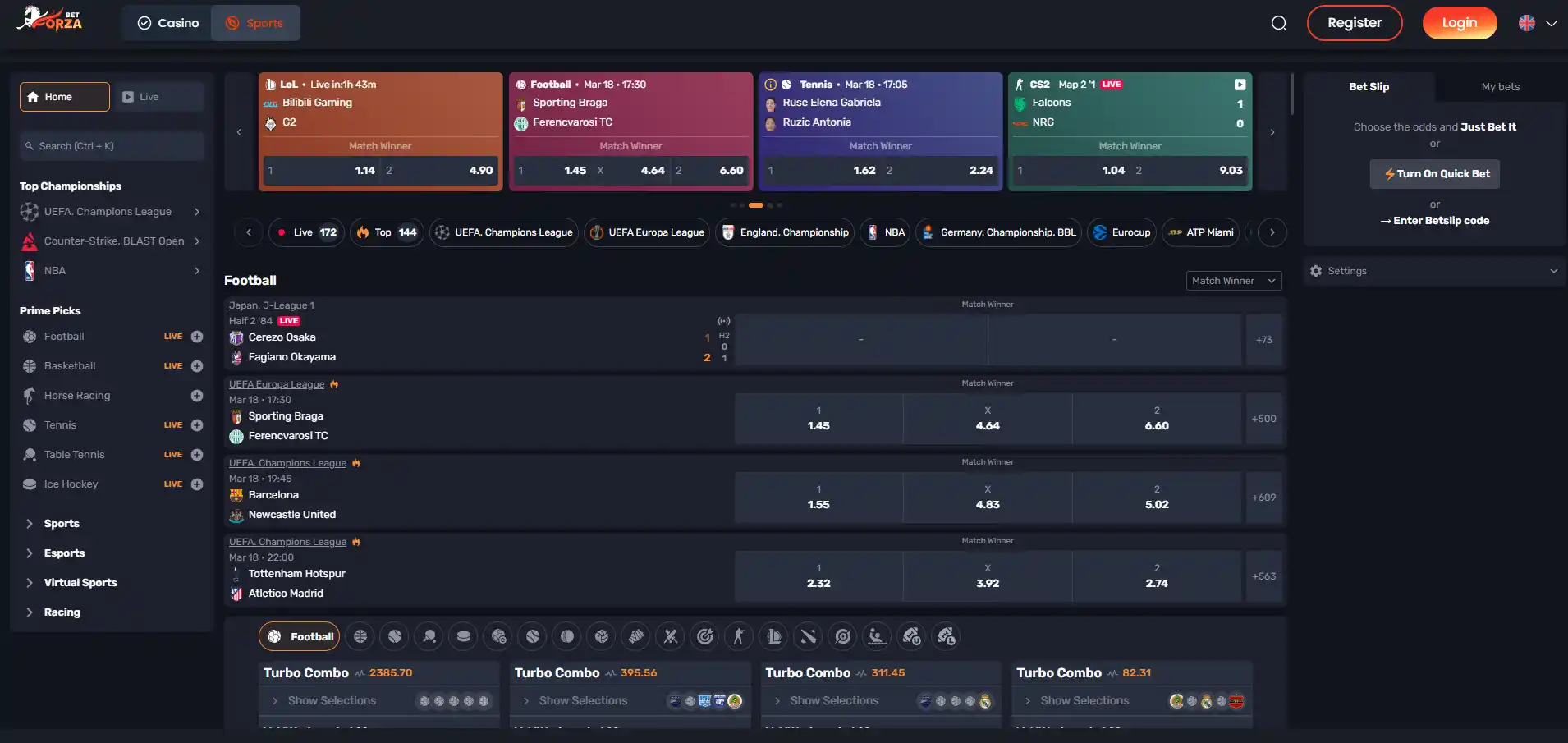Screen dimensions: 1568x743
Task: Open the CS2 Falcons live stream icon
Action: [1240, 85]
